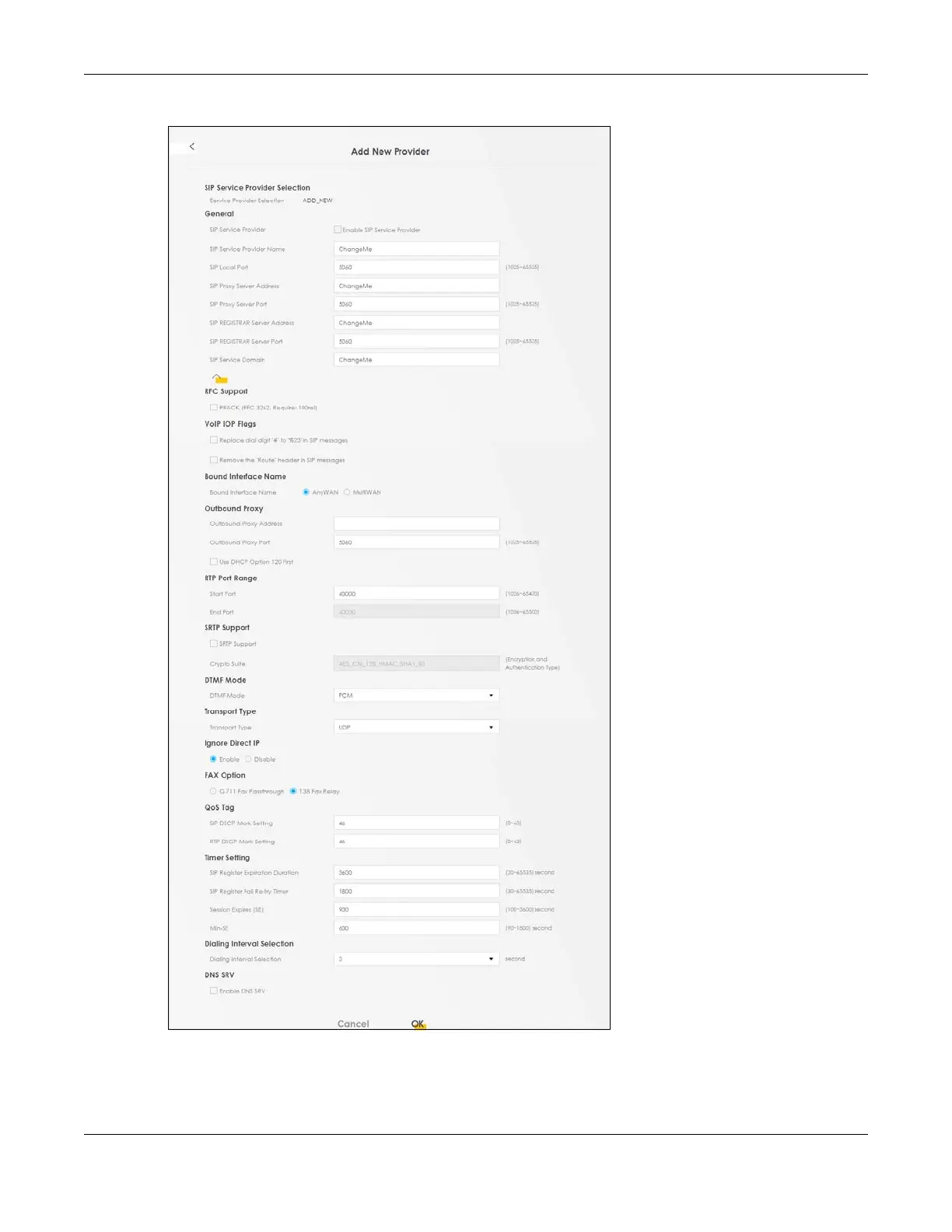Screen dimensions: 952x1232
Task: Edit the SIP REGISTRAR Server Address field
Action: click(x=416, y=323)
